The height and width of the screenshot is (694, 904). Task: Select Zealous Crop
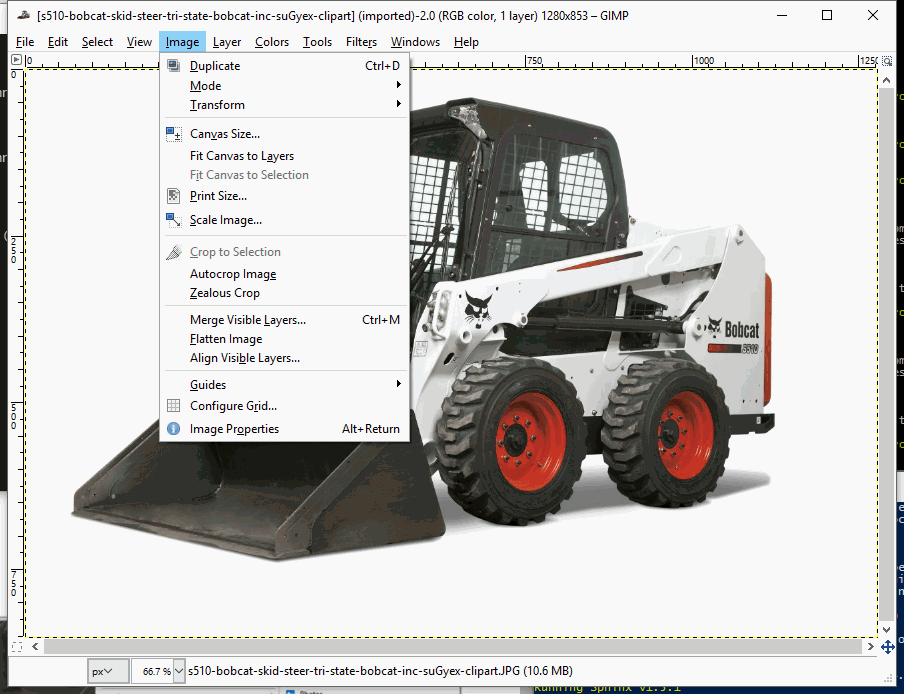pos(285,293)
